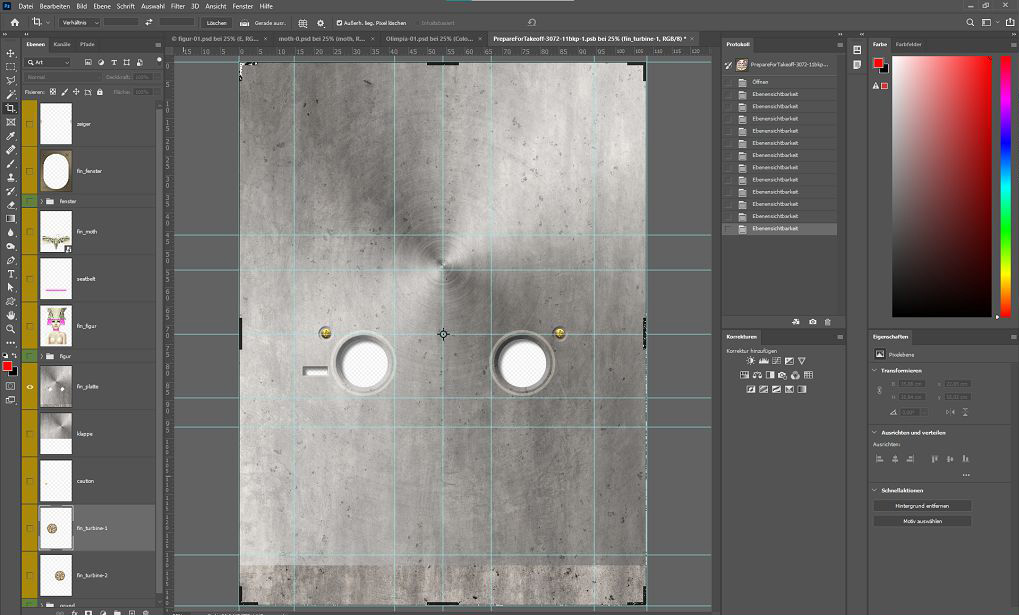Collapse Ausrichten und verteilen section
This screenshot has height=615, width=1019.
point(875,432)
